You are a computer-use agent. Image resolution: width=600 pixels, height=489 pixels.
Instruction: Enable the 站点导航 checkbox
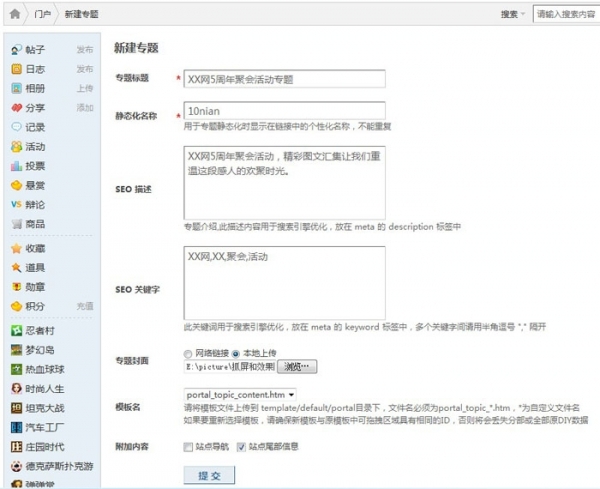188,446
